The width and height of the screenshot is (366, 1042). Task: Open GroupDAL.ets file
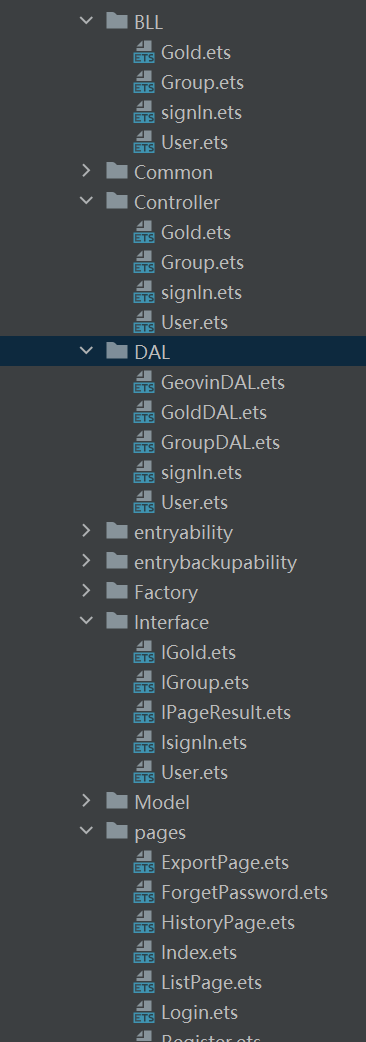[220, 443]
